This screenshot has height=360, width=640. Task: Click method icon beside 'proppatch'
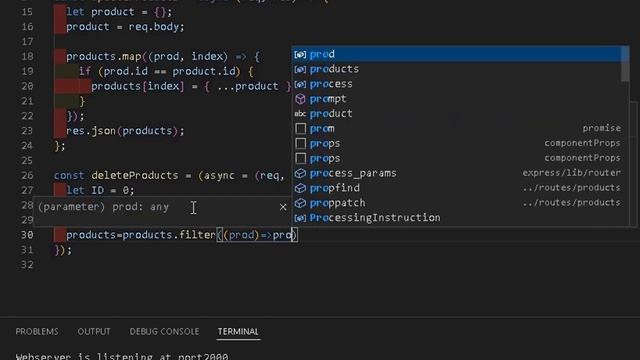300,203
